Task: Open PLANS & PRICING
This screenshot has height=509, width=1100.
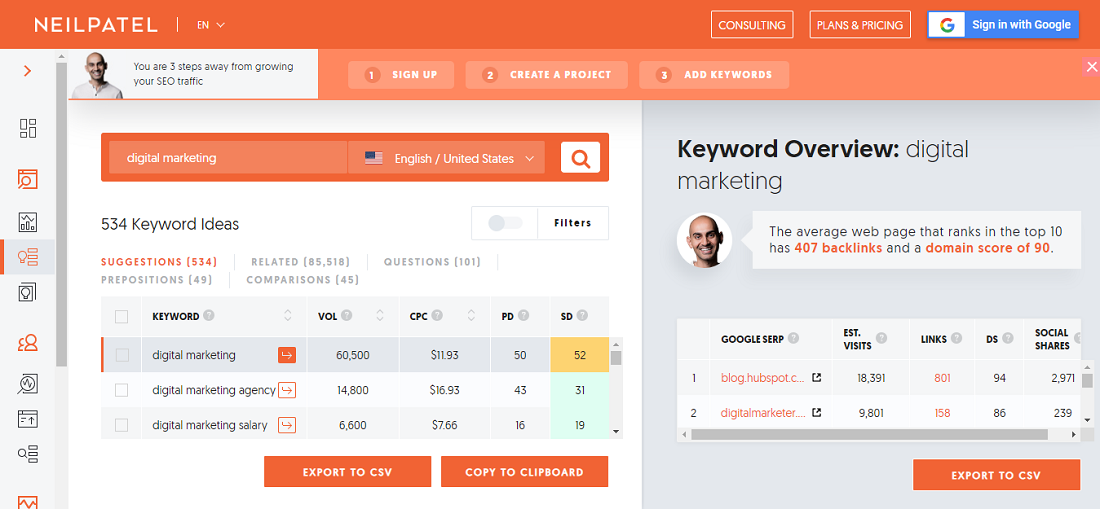Action: 860,25
